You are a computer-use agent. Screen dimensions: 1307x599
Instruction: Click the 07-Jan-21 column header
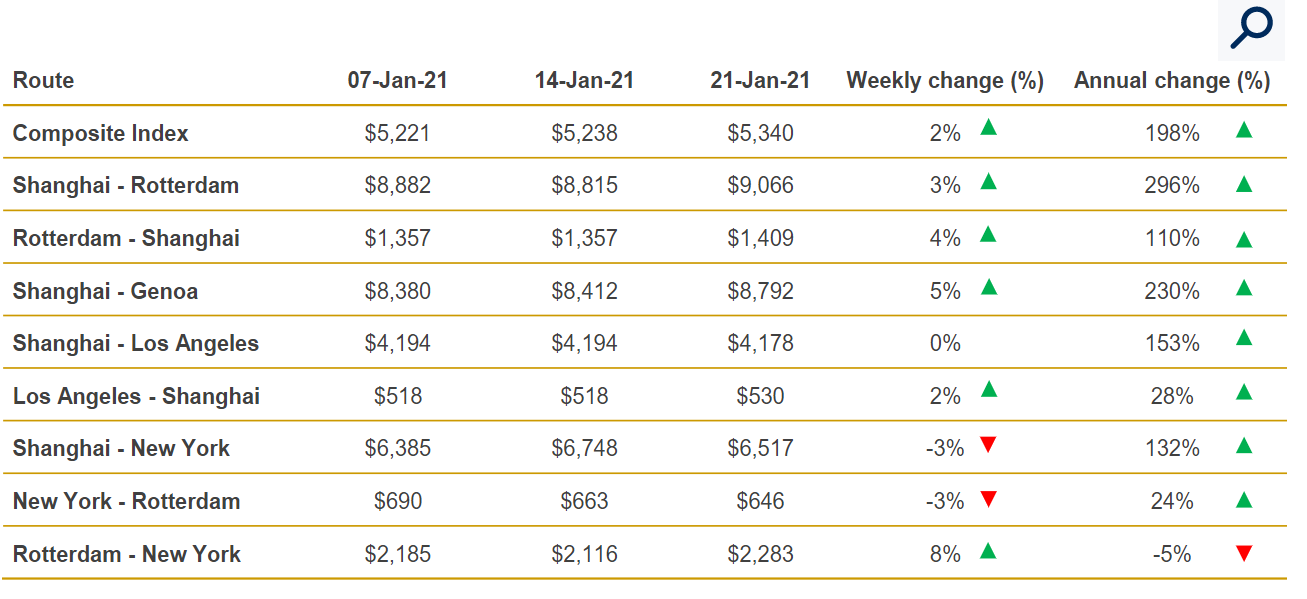point(397,81)
